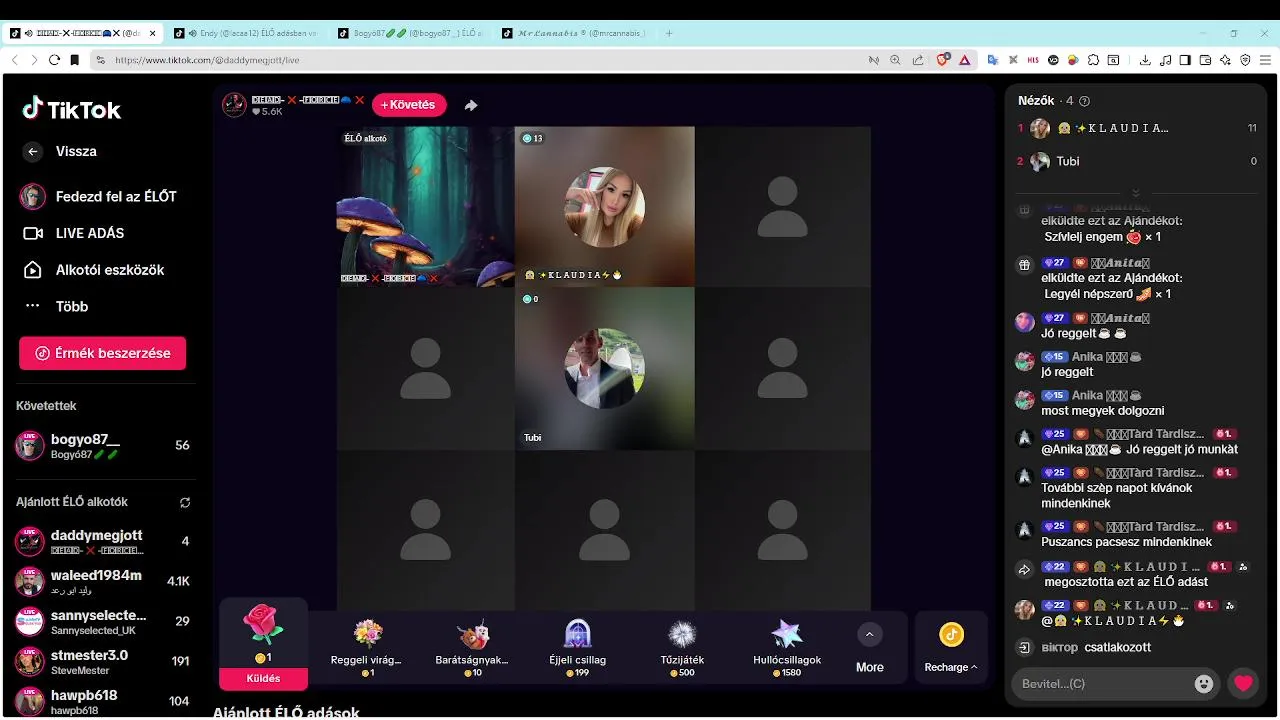Reload the page in browser

[x=54, y=60]
